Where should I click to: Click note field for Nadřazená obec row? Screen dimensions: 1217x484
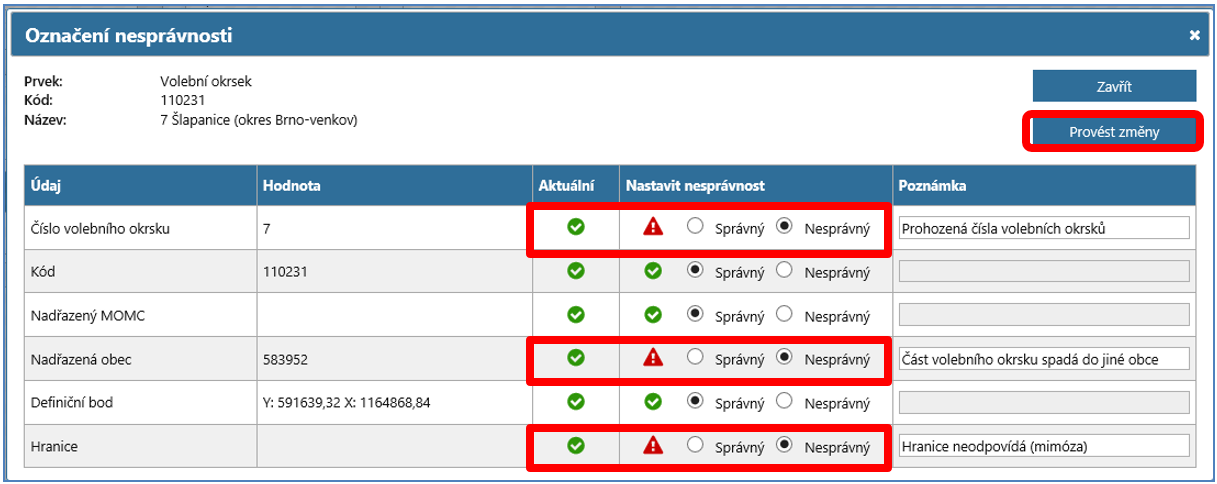click(1043, 359)
